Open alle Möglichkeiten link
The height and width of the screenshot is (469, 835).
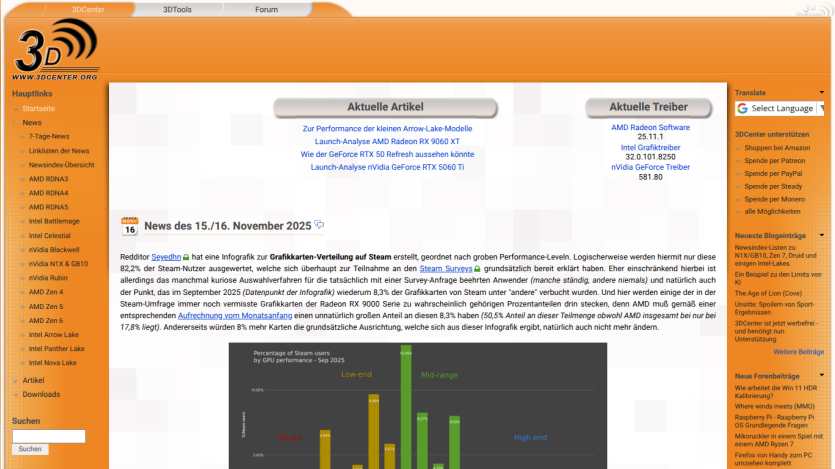point(772,211)
